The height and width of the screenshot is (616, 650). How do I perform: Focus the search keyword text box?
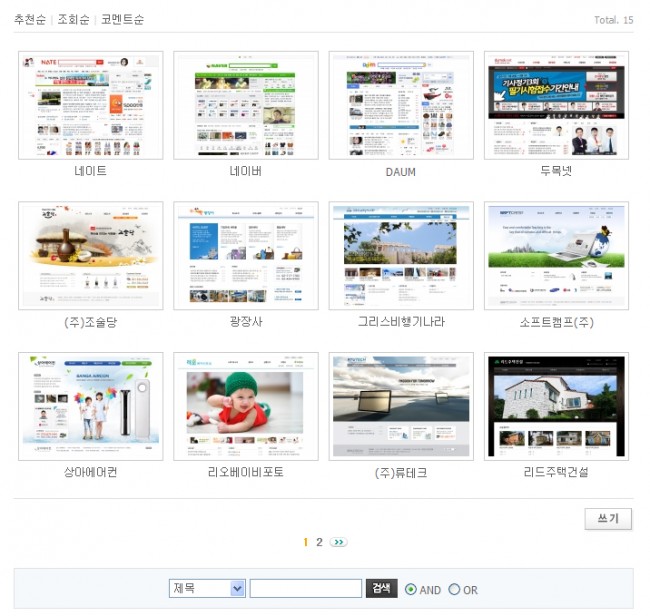pyautogui.click(x=305, y=589)
